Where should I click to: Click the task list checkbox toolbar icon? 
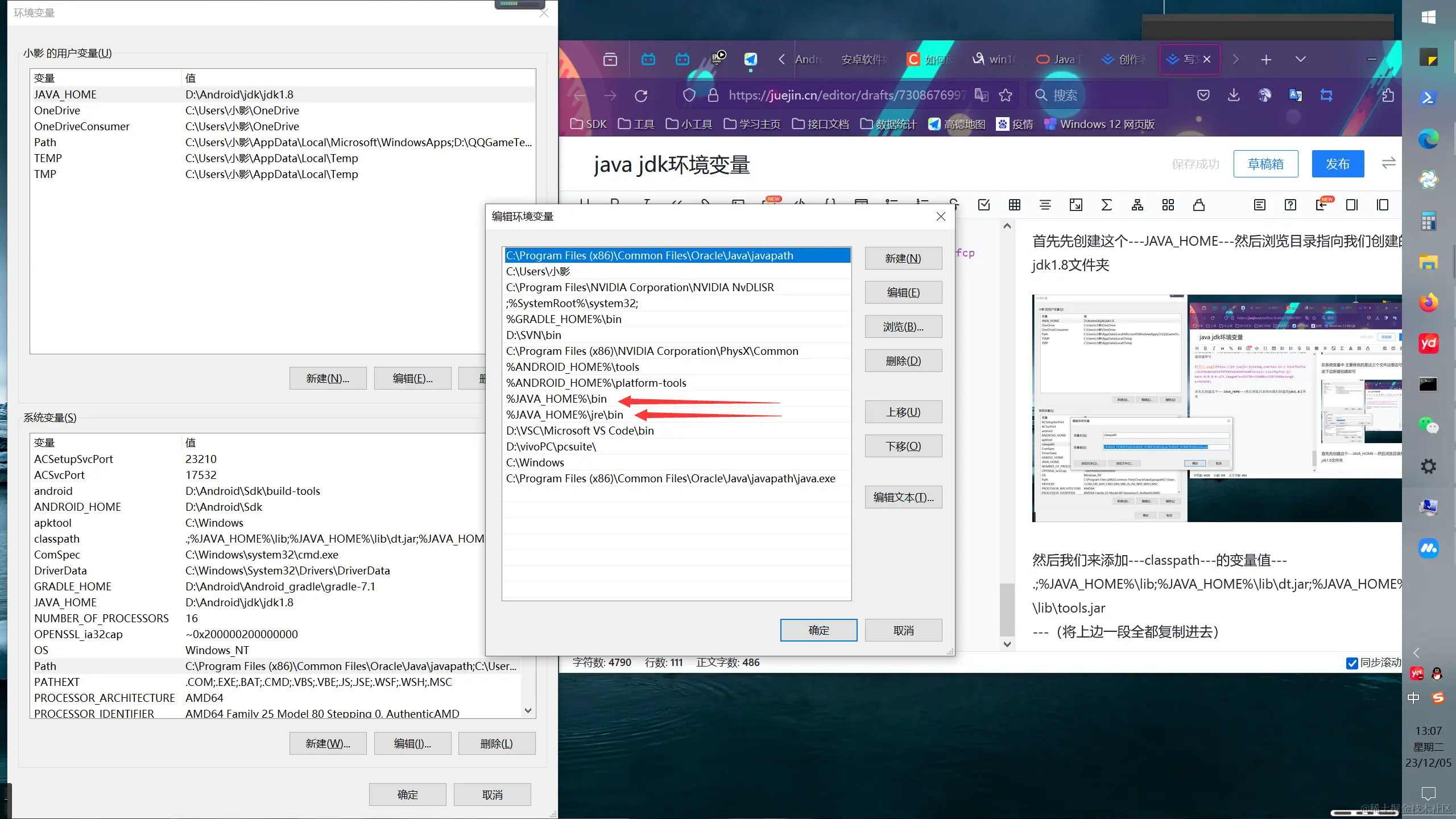[984, 205]
